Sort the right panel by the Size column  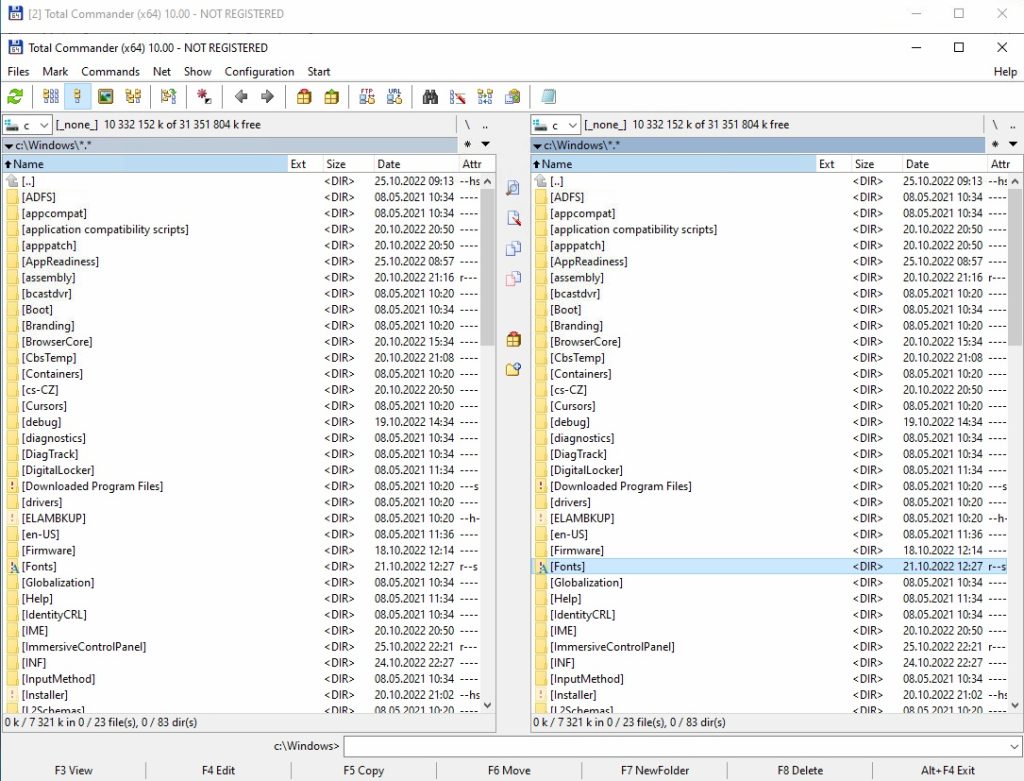click(876, 164)
